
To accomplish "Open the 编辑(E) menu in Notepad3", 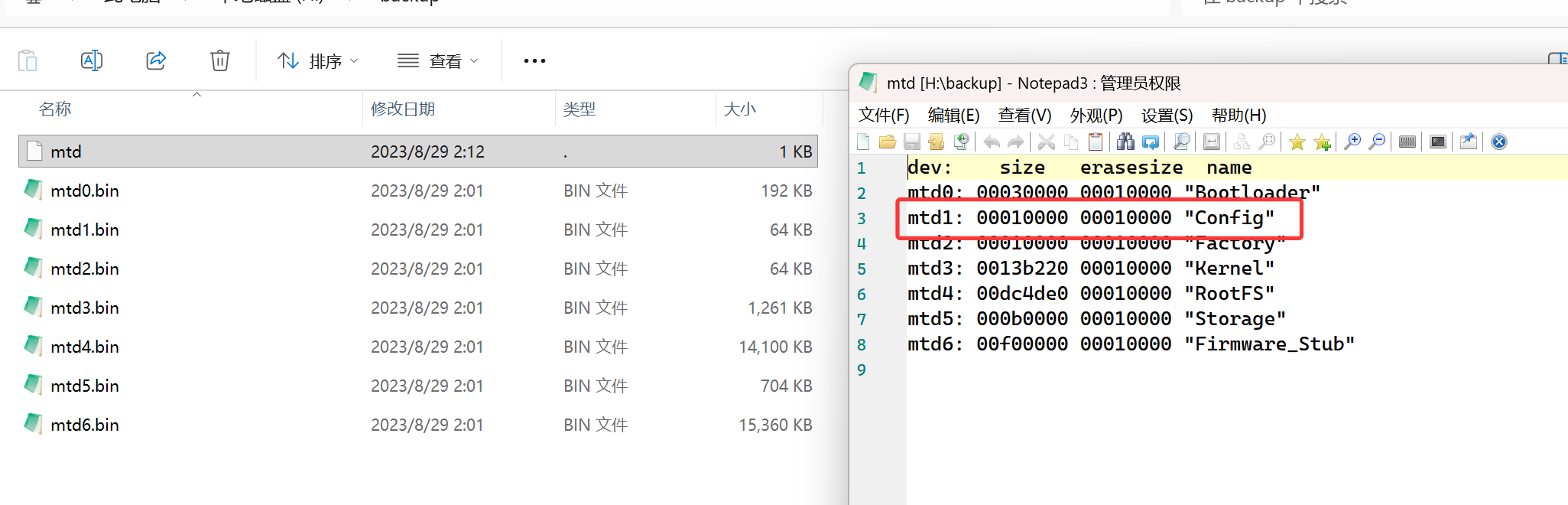I will pyautogui.click(x=953, y=115).
